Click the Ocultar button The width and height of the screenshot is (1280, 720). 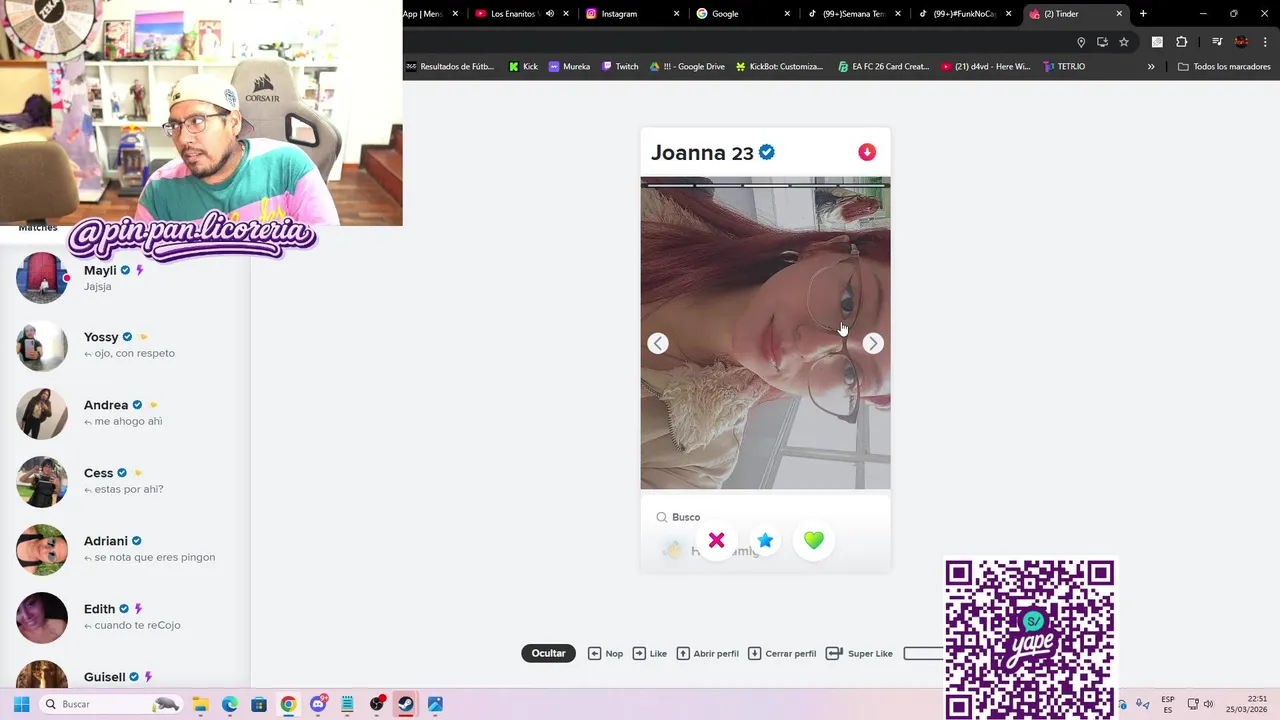[548, 653]
